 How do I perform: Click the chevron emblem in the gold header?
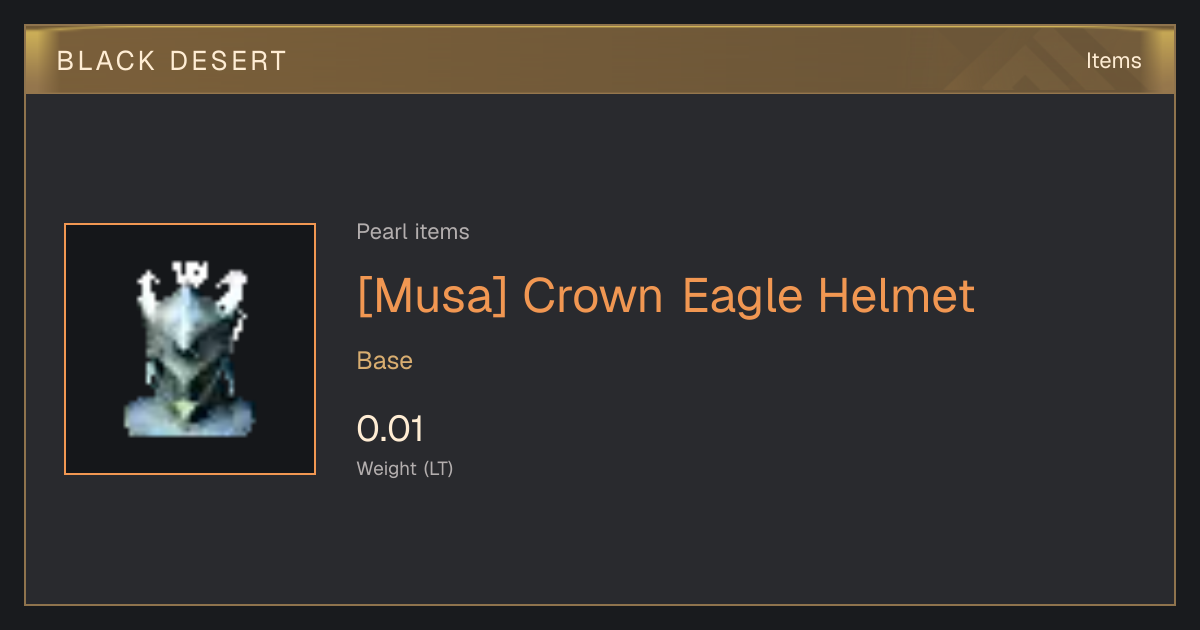coord(1040,60)
